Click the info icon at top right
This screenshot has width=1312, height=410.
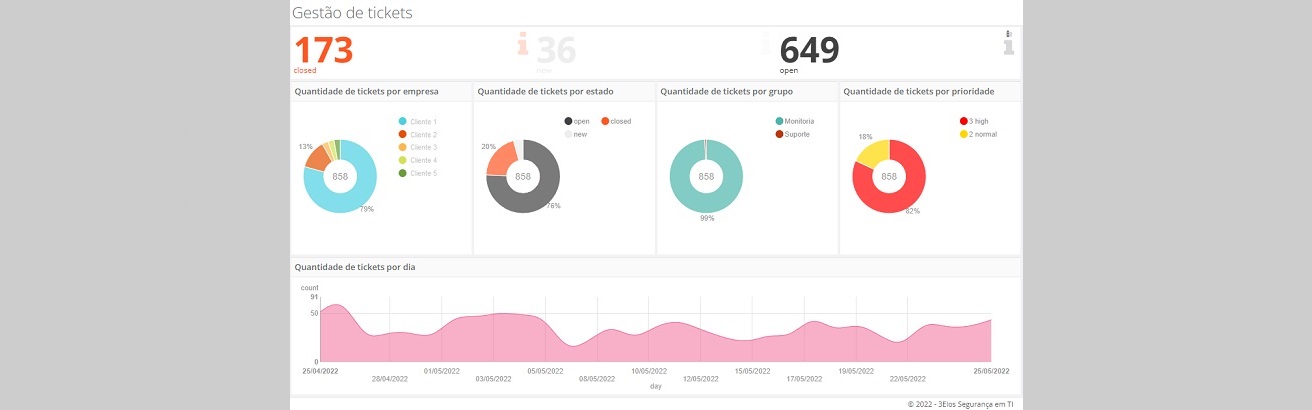tap(1008, 43)
